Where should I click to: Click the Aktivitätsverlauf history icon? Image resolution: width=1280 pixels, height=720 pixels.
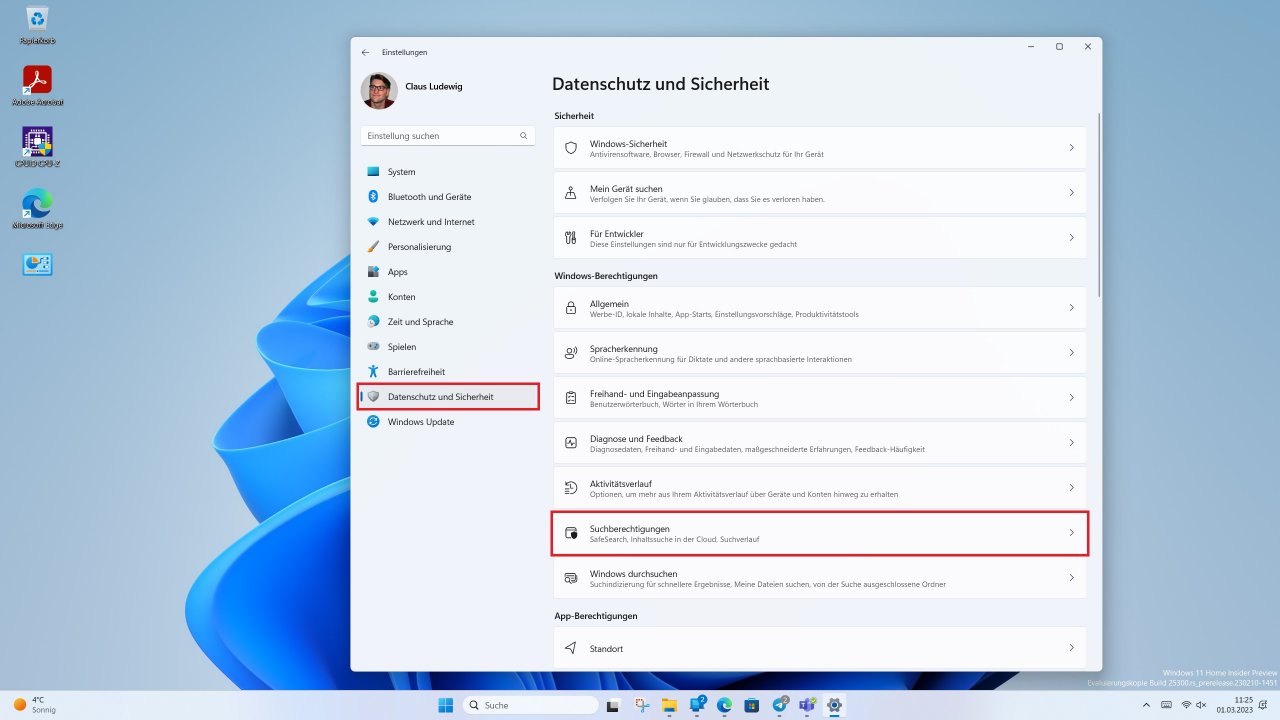coord(571,488)
